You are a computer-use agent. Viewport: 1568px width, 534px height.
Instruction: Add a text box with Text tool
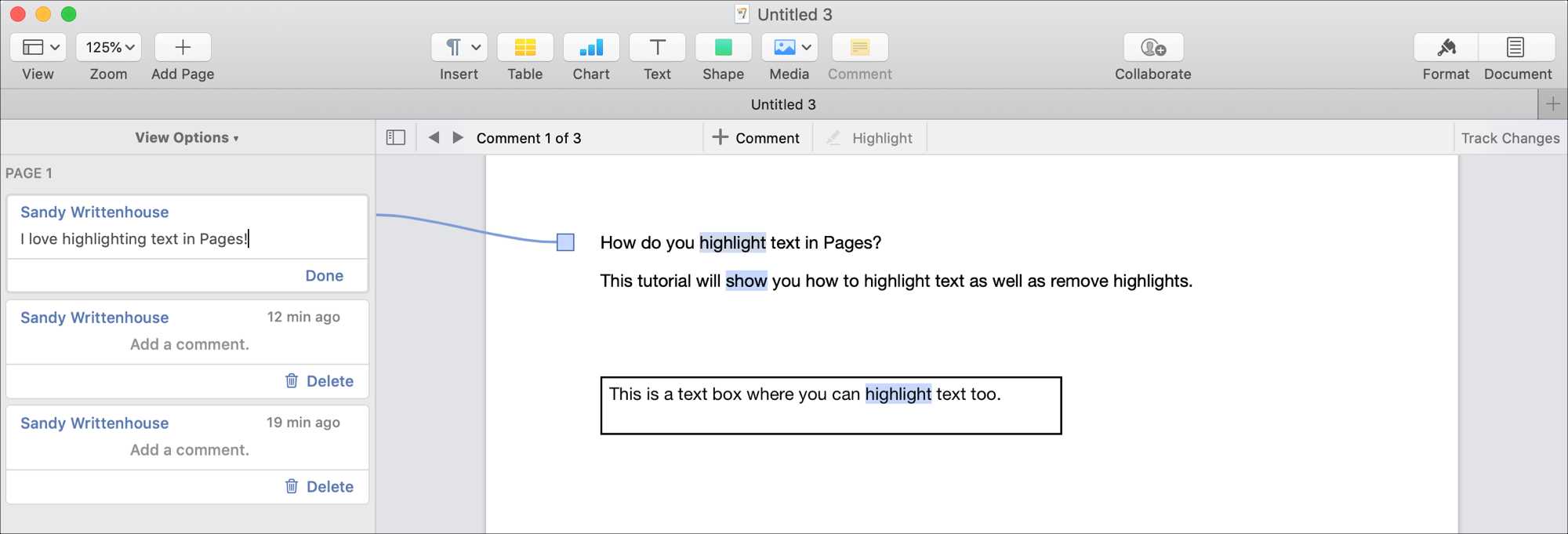coord(657,48)
